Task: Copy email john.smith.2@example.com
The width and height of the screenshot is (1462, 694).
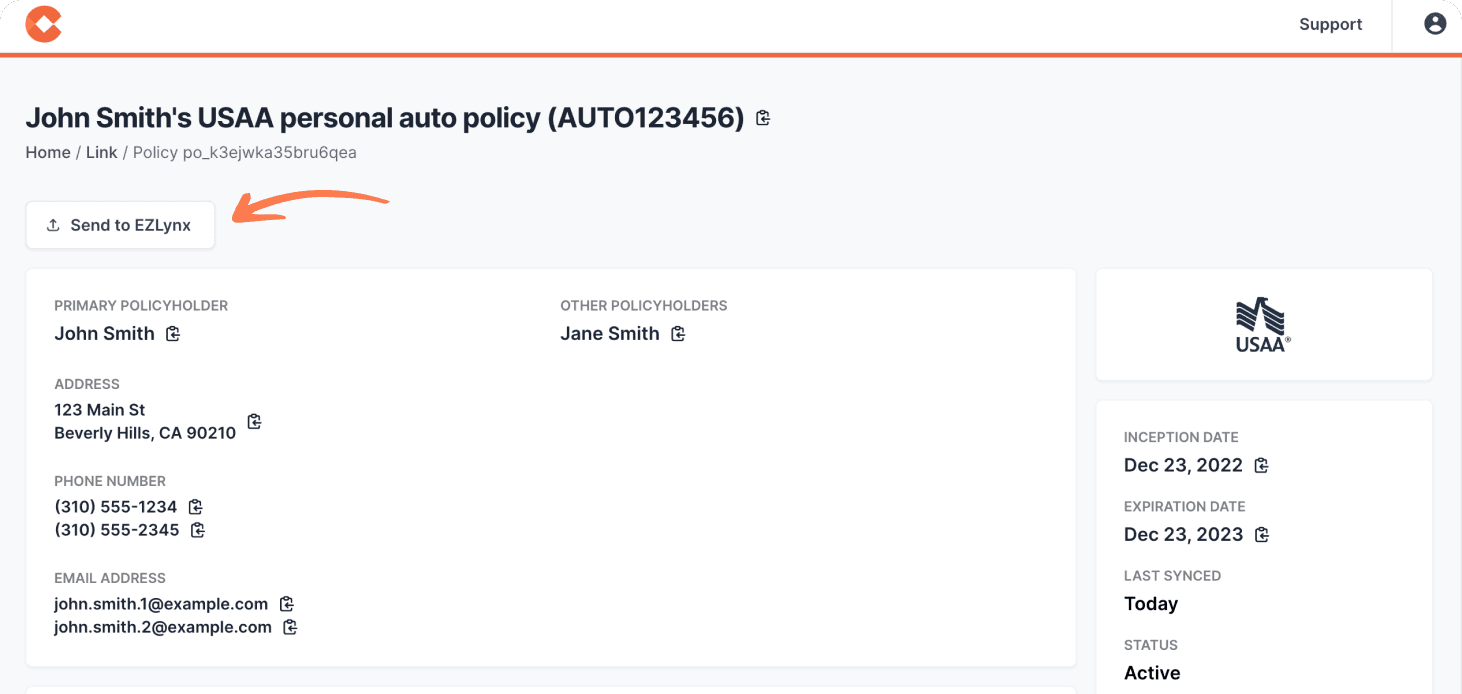Action: [x=290, y=628]
